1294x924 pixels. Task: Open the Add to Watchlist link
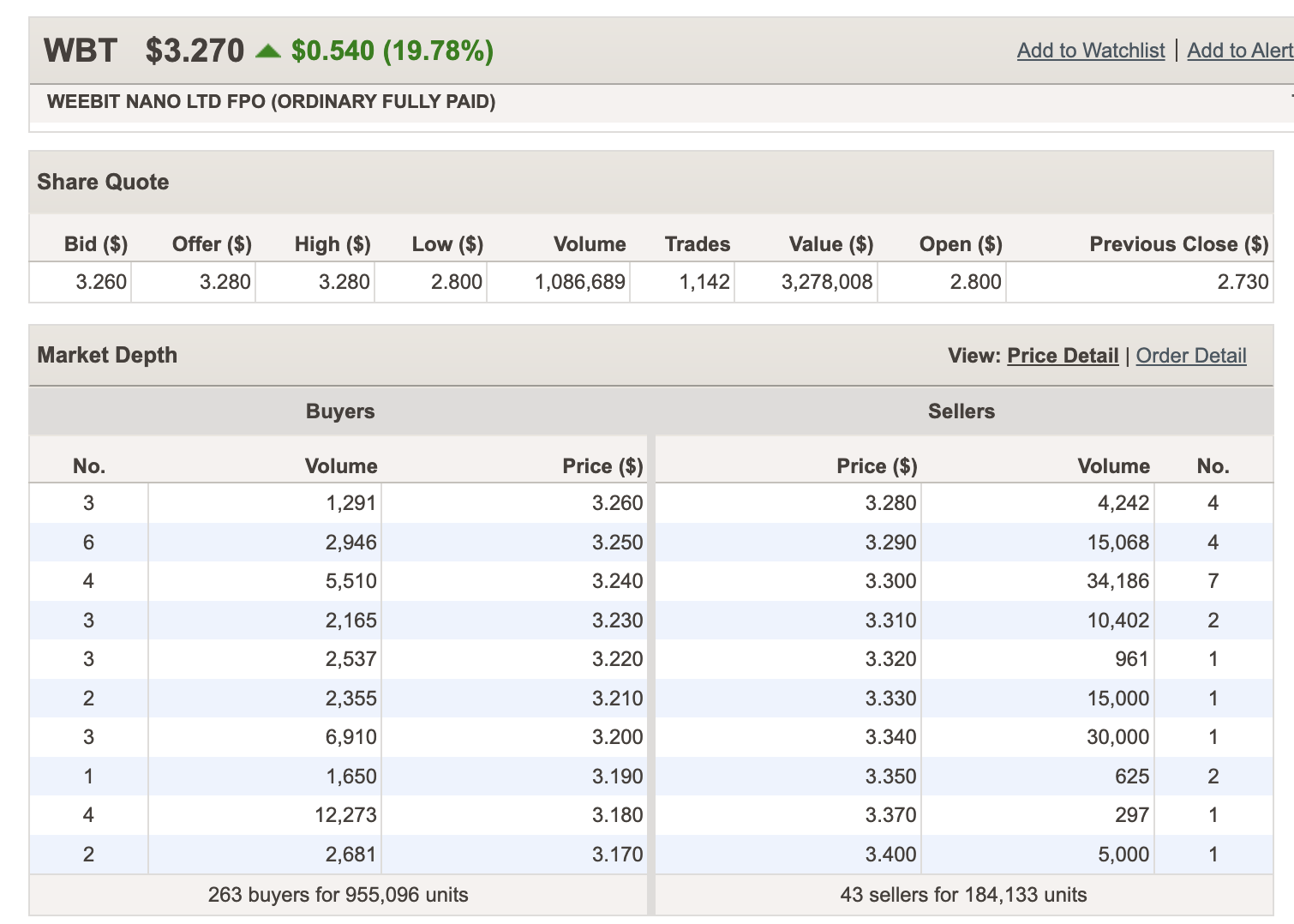(x=1090, y=51)
